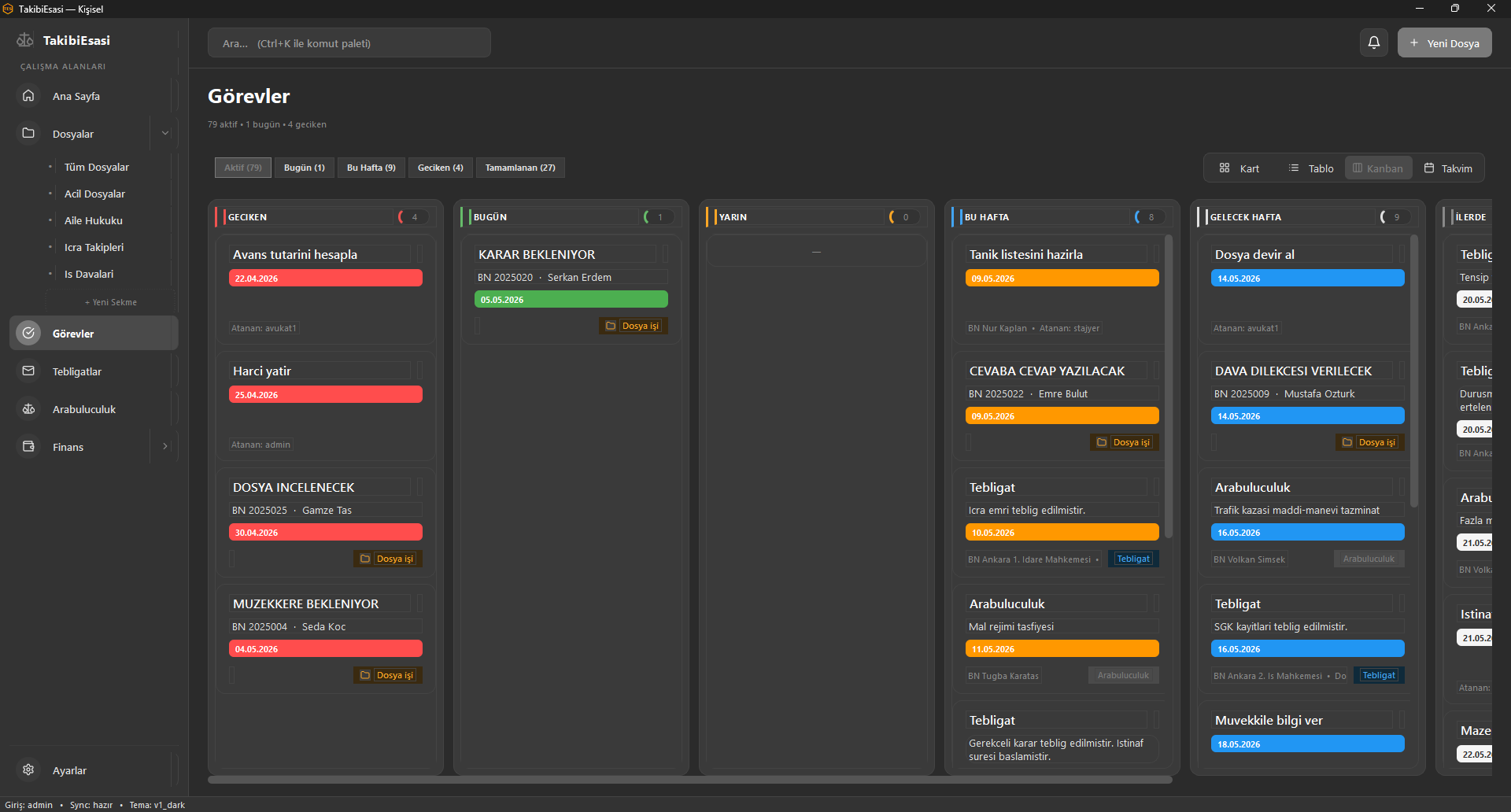Select the Aktif (79) filter tab
This screenshot has width=1511, height=812.
click(x=243, y=168)
